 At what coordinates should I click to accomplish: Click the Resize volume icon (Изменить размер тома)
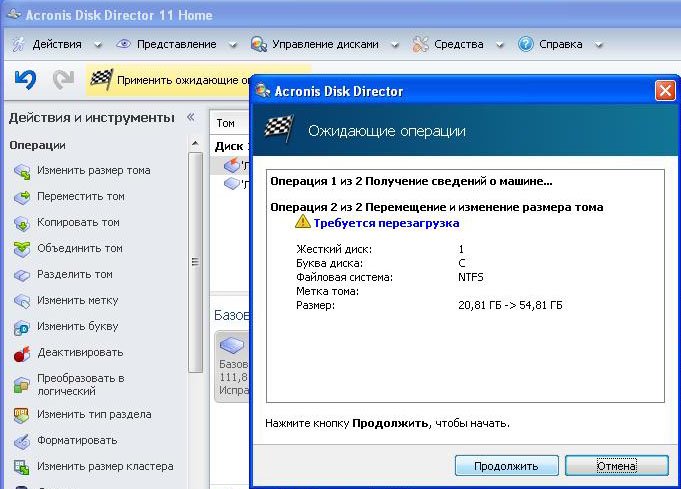pyautogui.click(x=22, y=172)
